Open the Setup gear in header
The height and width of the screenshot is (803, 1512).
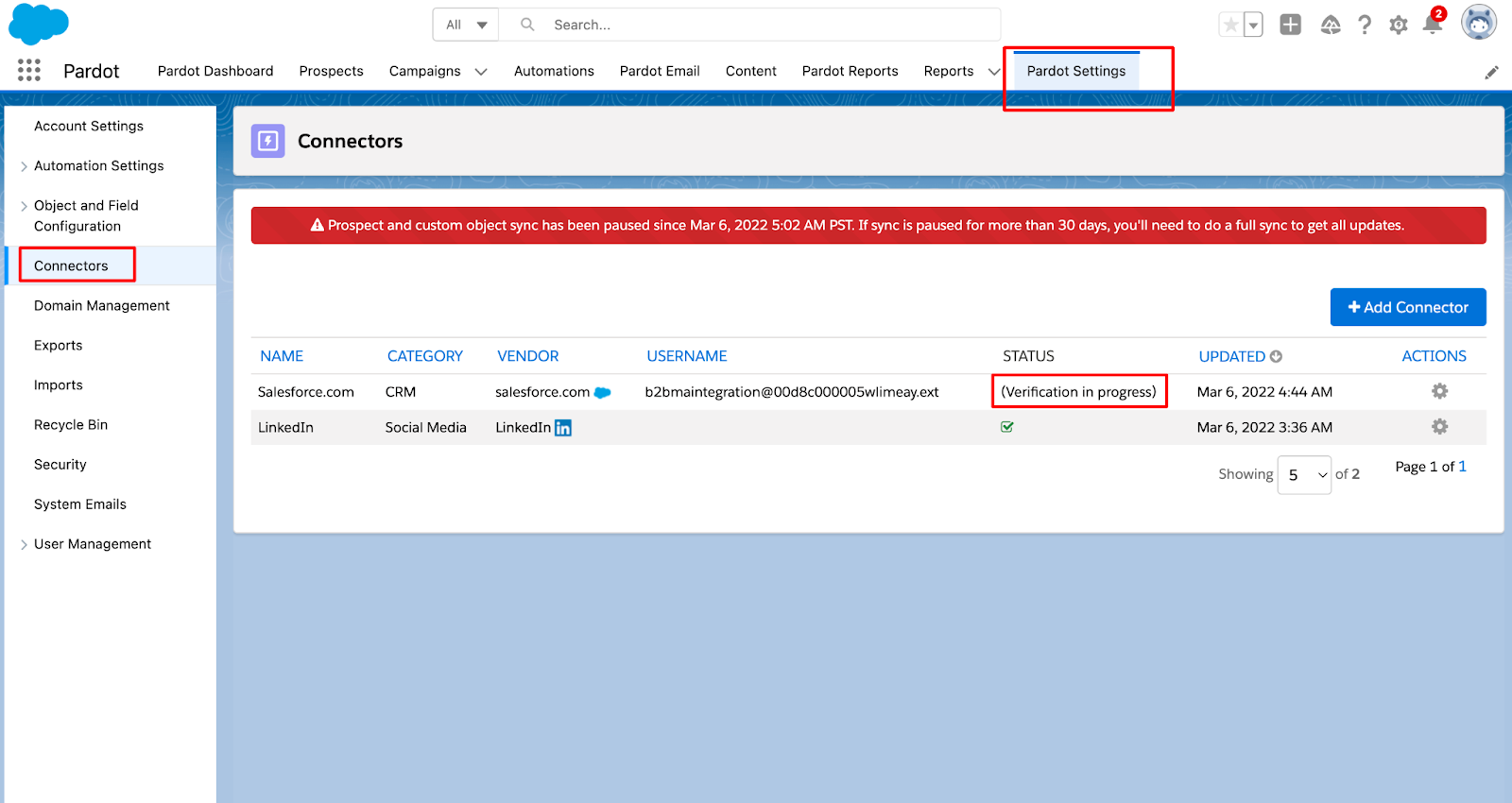tap(1399, 26)
